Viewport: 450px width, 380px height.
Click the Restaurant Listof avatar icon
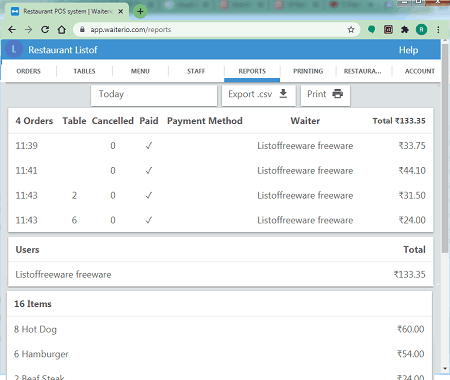coord(14,49)
